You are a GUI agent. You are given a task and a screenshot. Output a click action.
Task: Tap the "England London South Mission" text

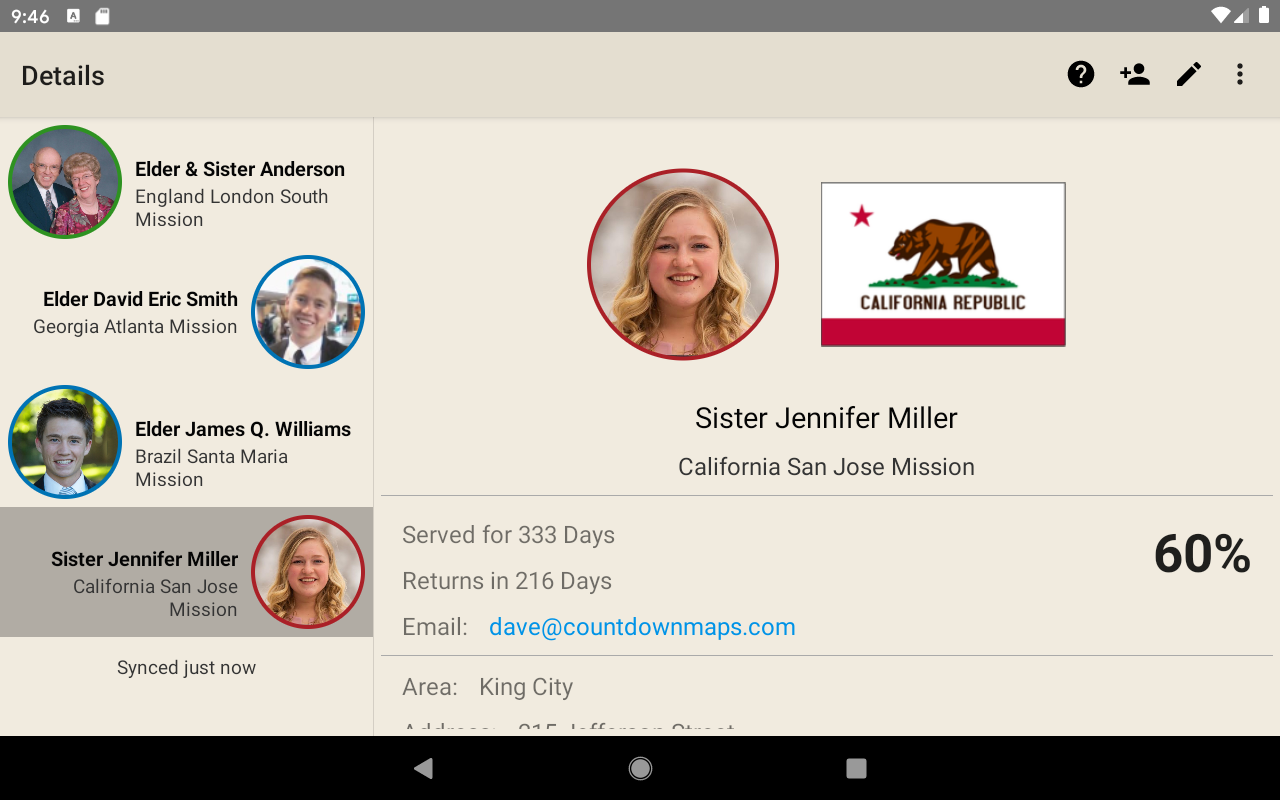coord(232,208)
